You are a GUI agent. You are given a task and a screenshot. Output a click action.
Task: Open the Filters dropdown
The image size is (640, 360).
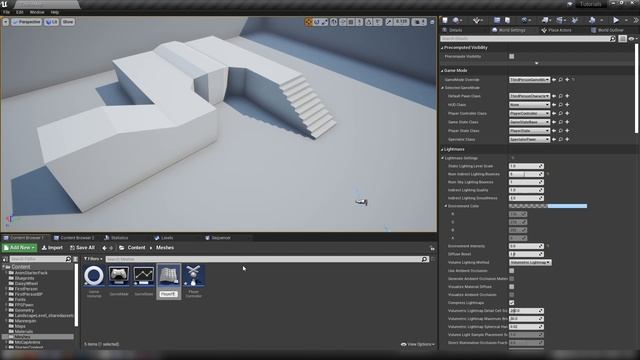pyautogui.click(x=93, y=259)
